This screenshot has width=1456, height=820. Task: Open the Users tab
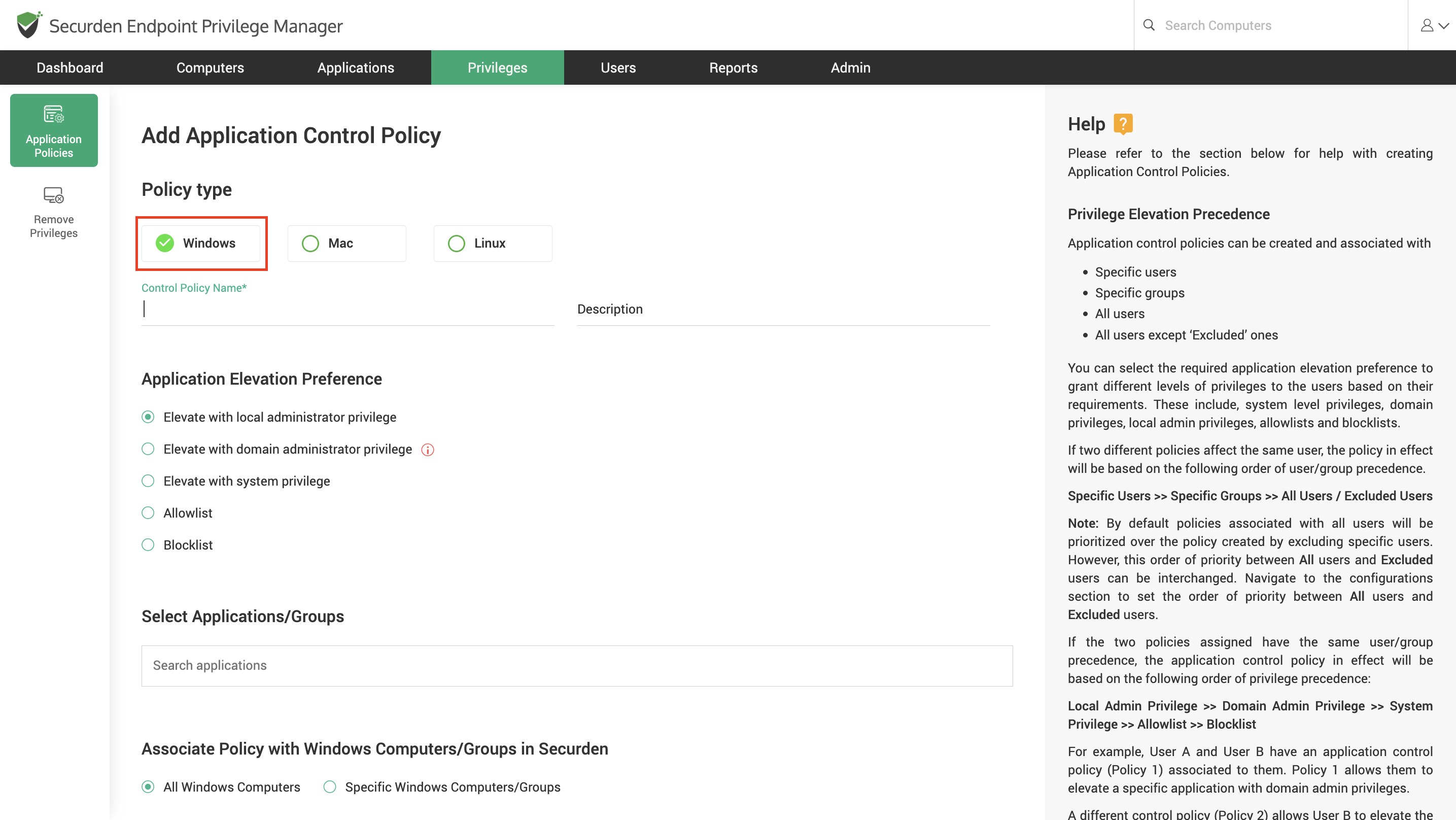click(618, 67)
